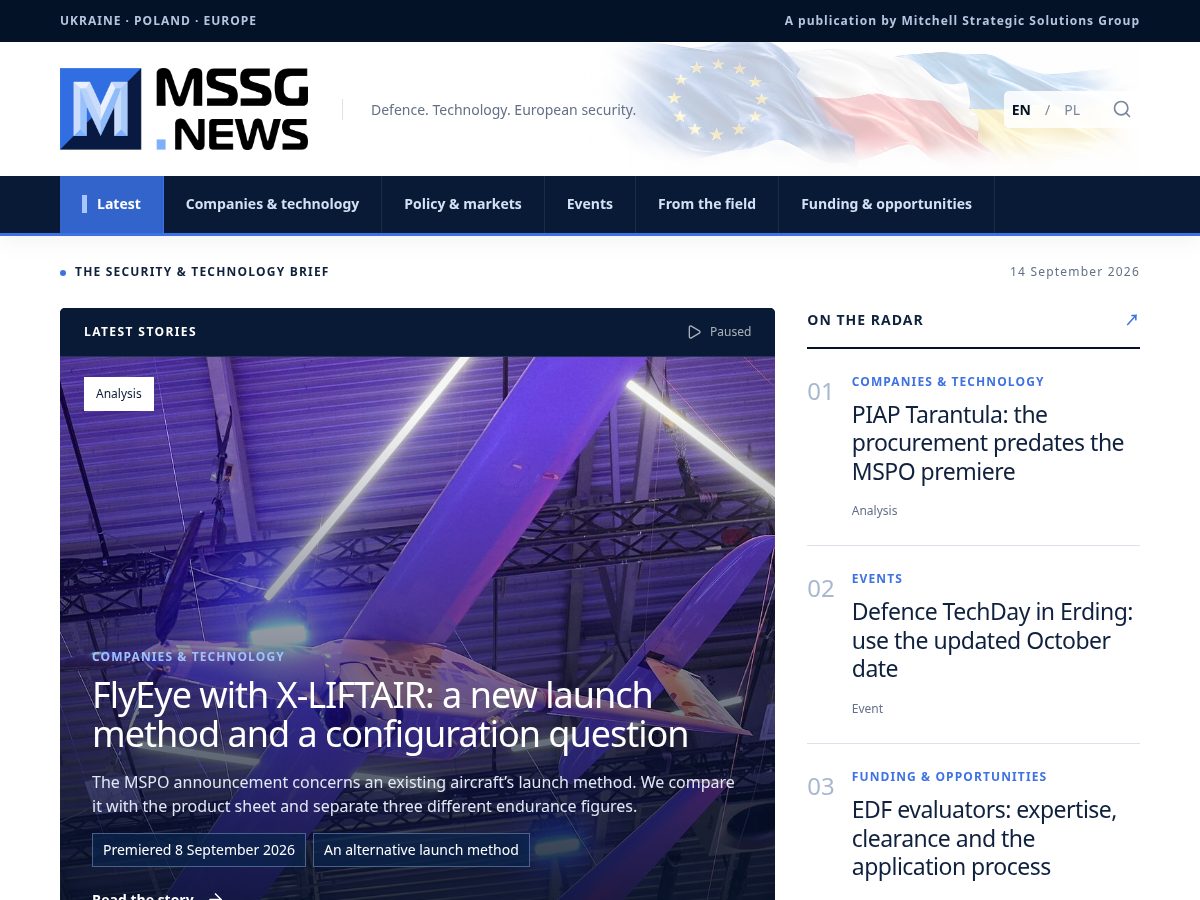Open the FlyEye with X-LIFTAIR headline
The image size is (1200, 900).
point(390,714)
